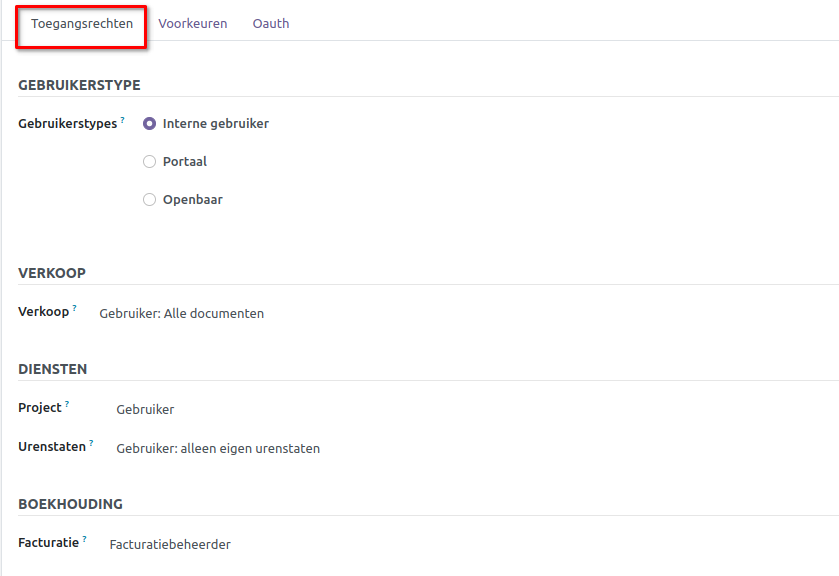Open the Urenstaten dropdown showing alleen eigen urenstaten

point(218,449)
